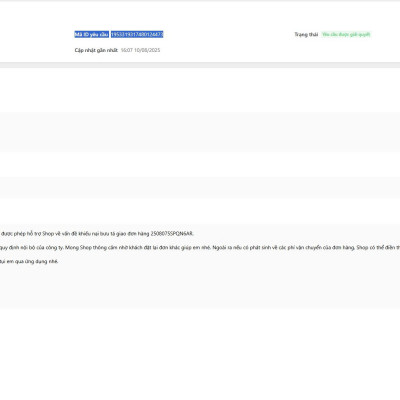This screenshot has width=400, height=400.
Task: Click the highlighted 'Mã ID yêu cầu' label
Action: coord(92,34)
